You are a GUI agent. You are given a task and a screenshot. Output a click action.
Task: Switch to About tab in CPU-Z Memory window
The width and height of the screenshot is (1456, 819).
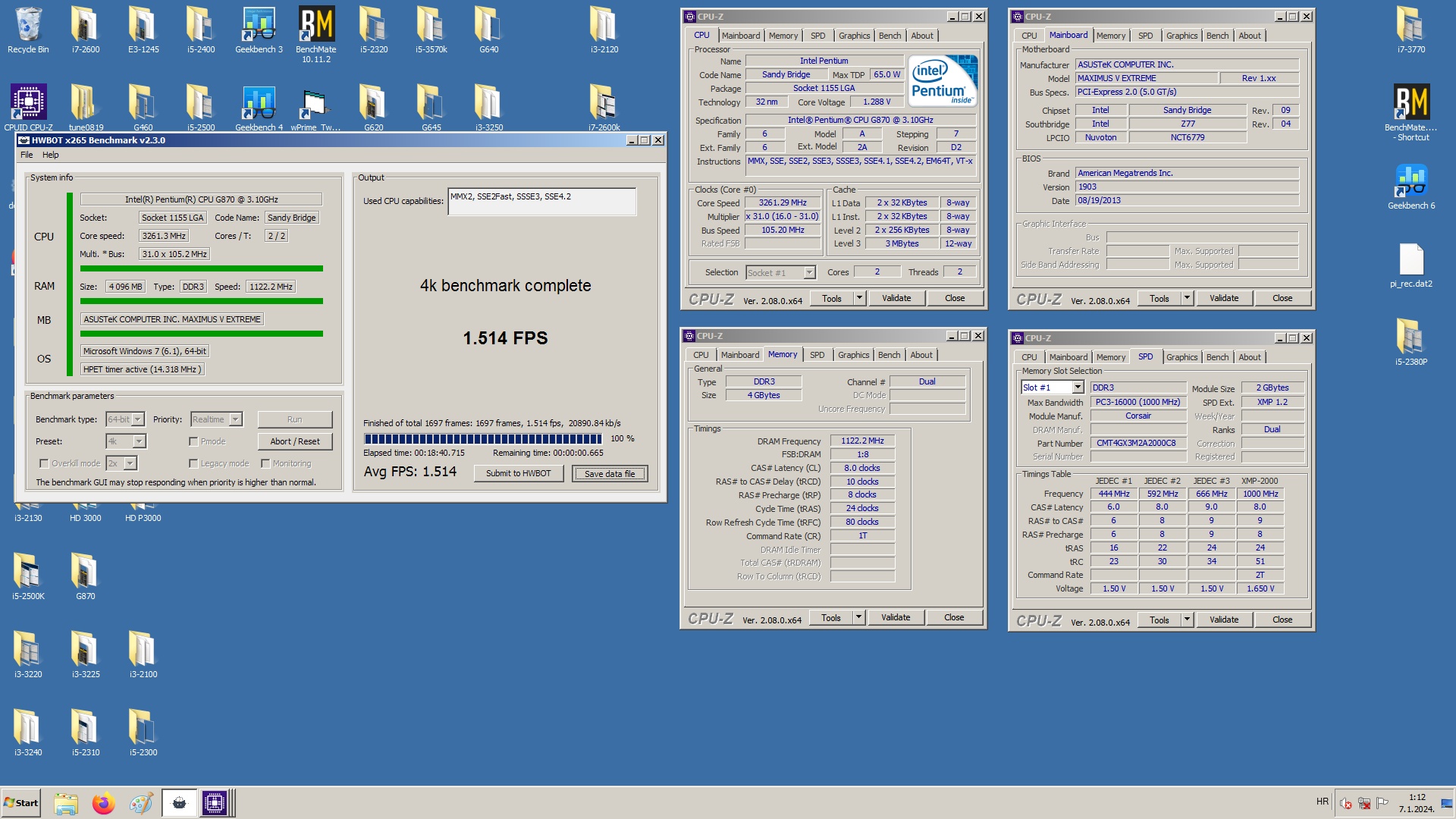pos(921,355)
